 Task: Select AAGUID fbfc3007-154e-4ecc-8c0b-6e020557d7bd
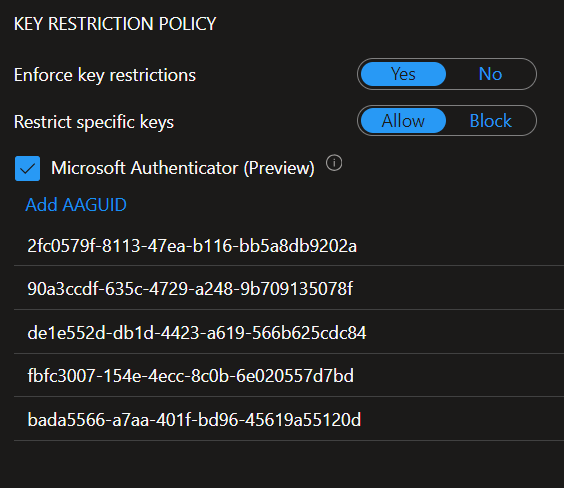pyautogui.click(x=289, y=375)
